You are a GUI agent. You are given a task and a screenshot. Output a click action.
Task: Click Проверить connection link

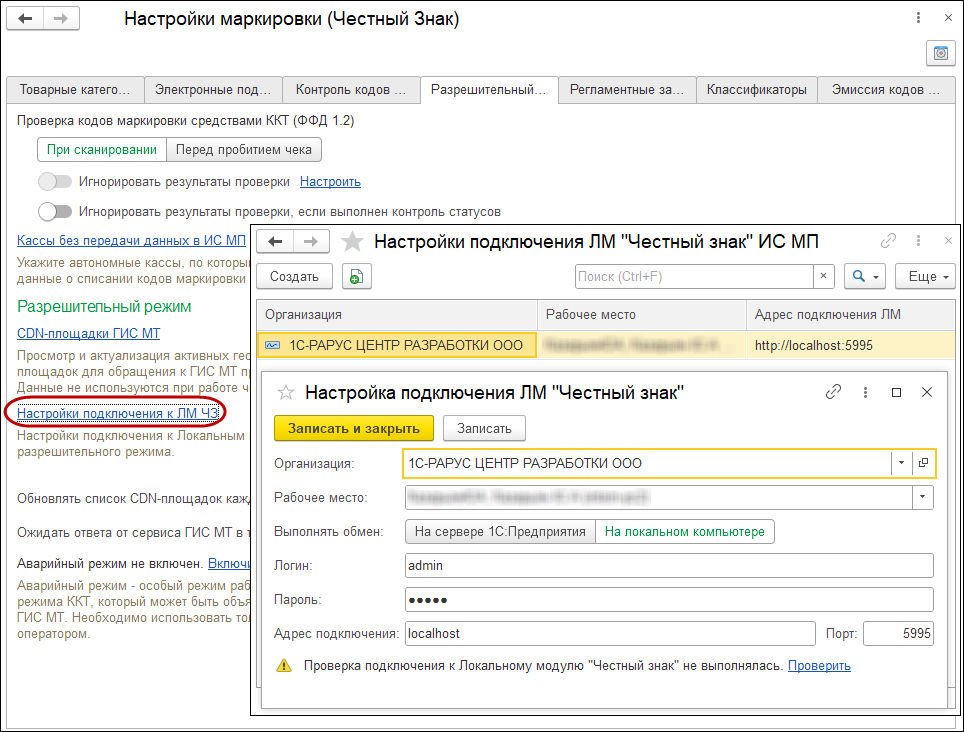819,666
